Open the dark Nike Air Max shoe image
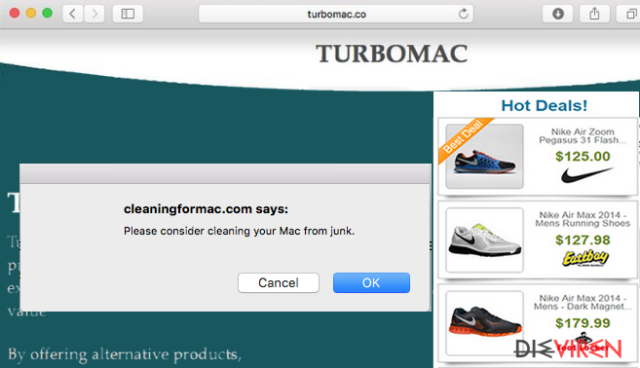Image resolution: width=640 pixels, height=368 pixels. click(x=484, y=323)
